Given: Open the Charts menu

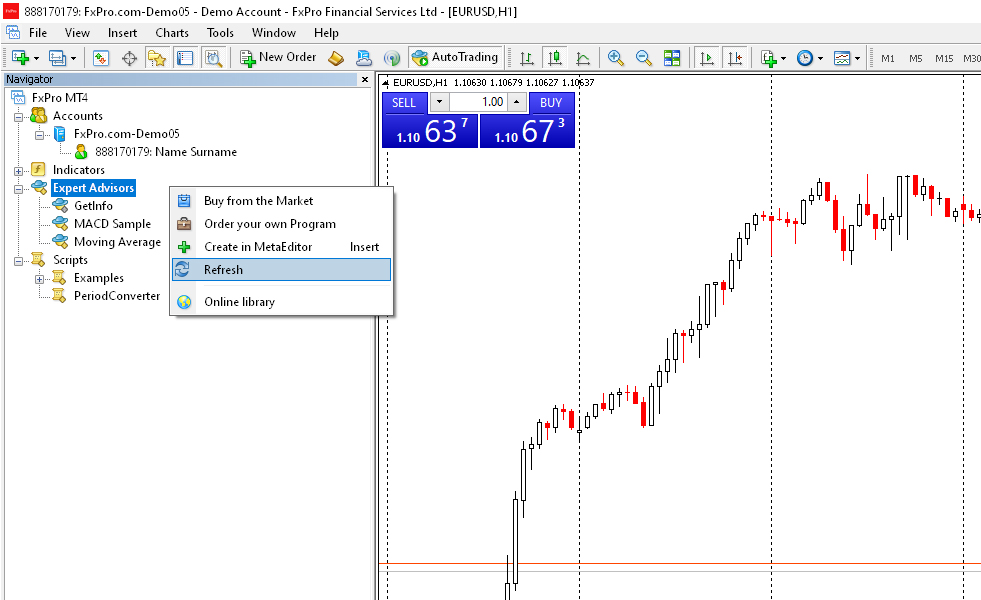Looking at the screenshot, I should pos(172,33).
